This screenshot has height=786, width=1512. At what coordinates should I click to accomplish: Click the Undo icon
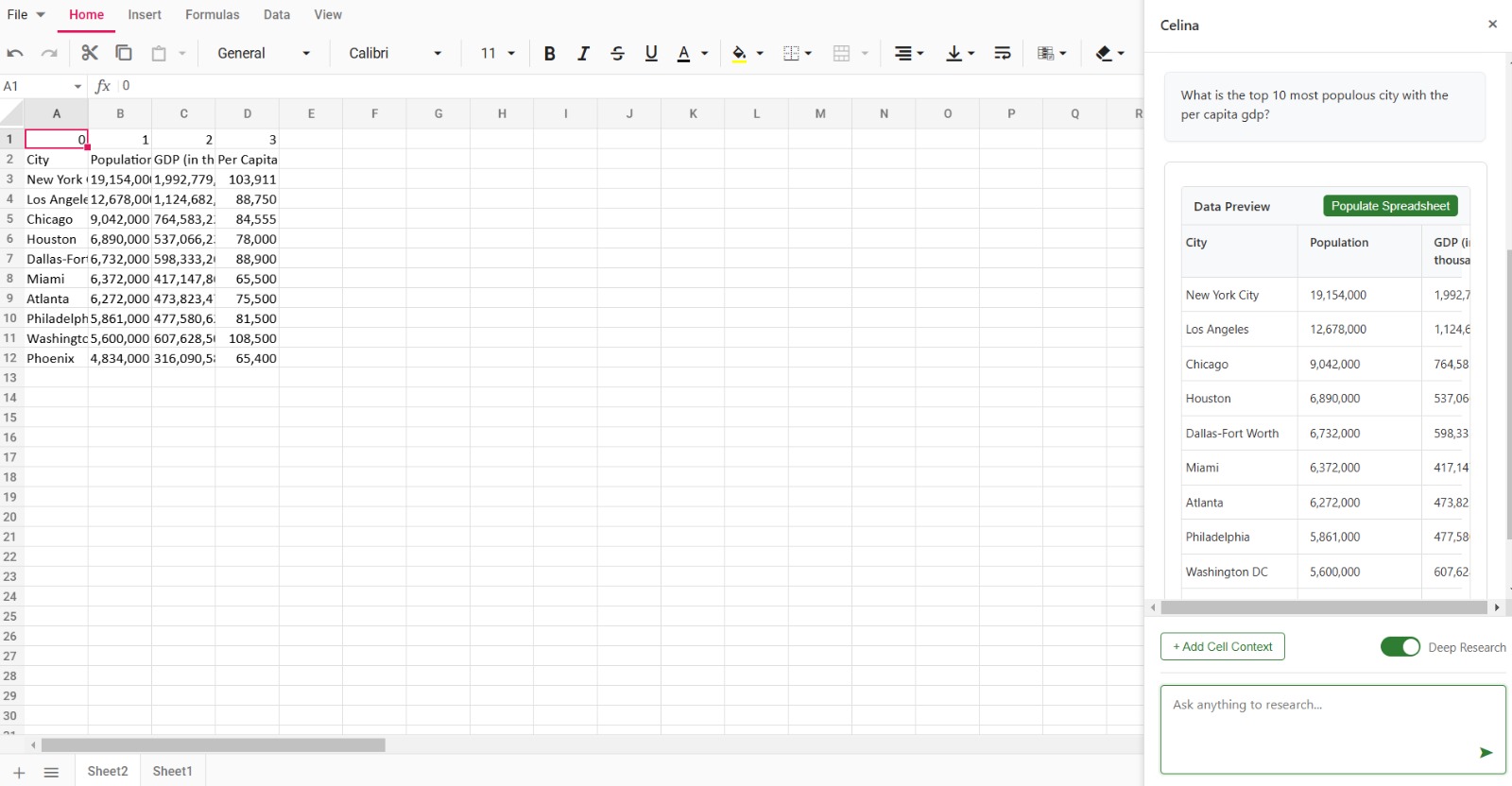click(15, 54)
